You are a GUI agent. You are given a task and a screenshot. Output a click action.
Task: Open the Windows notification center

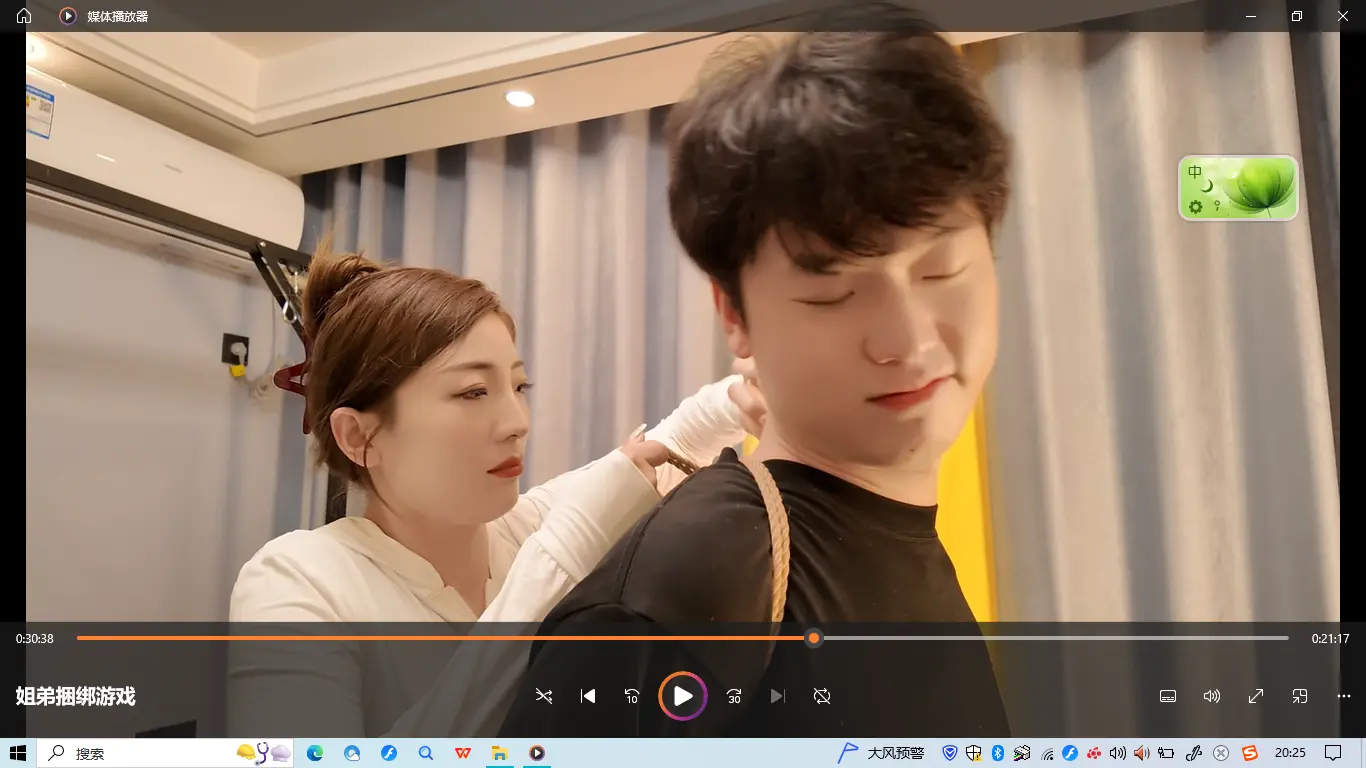pos(1333,753)
